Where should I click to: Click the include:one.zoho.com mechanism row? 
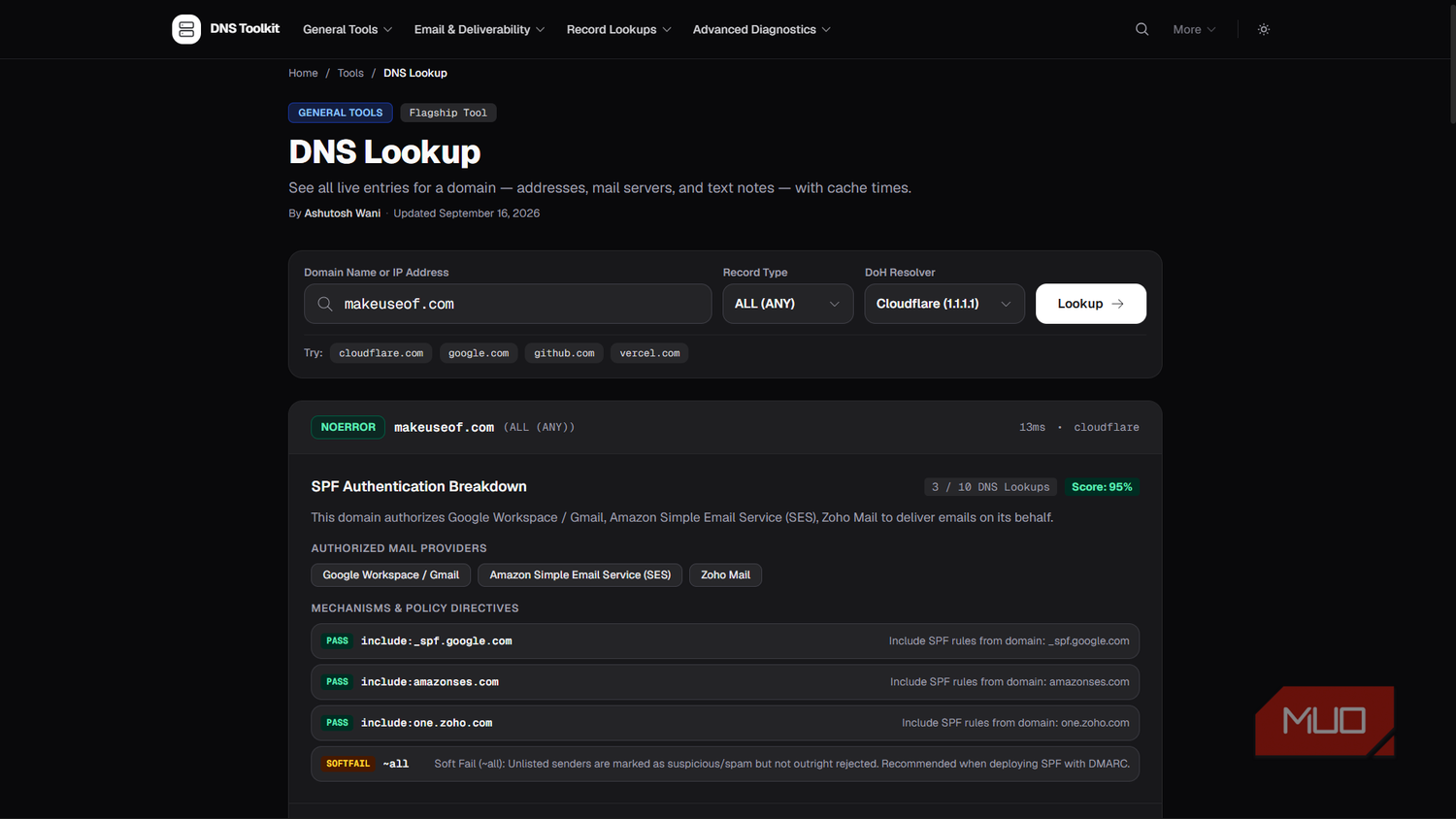click(725, 723)
